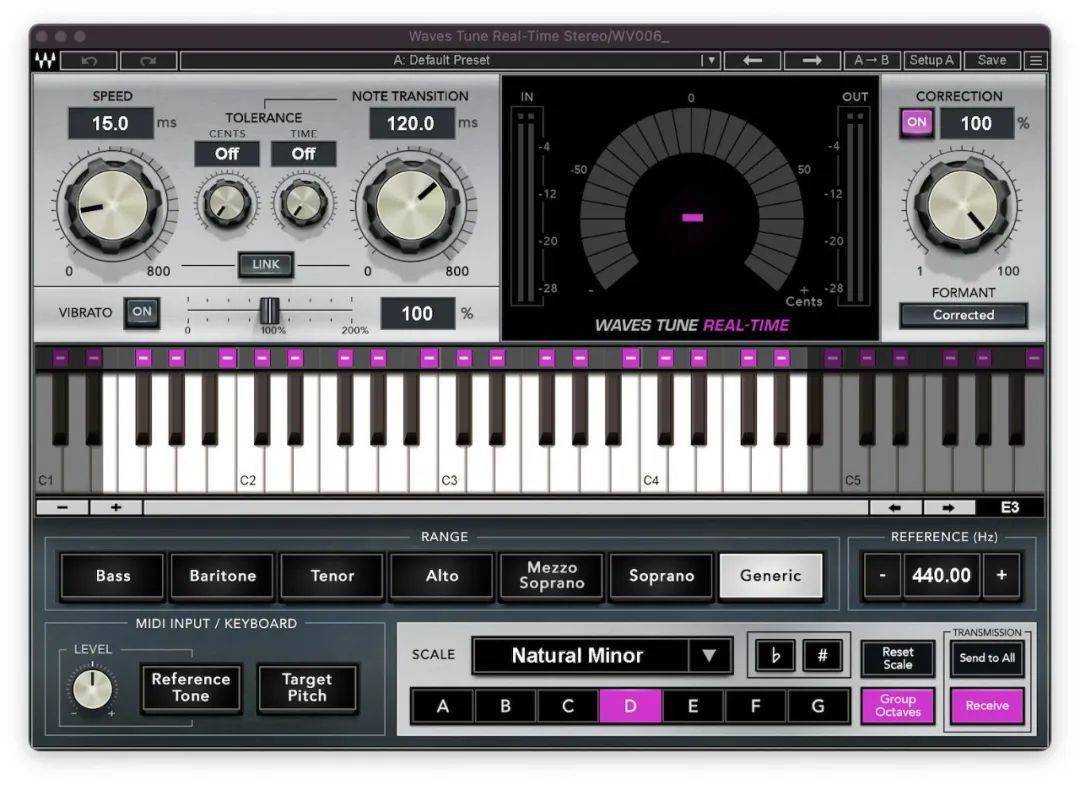Click the redo arrow button
This screenshot has height=785, width=1080.
pyautogui.click(x=148, y=61)
